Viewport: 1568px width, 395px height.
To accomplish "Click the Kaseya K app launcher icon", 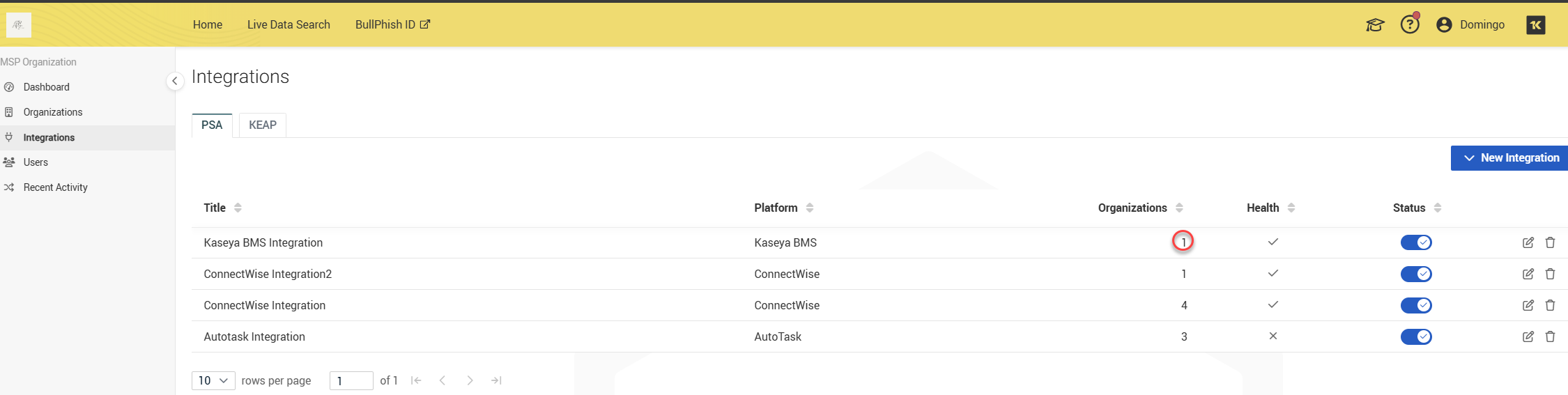I will point(1536,25).
